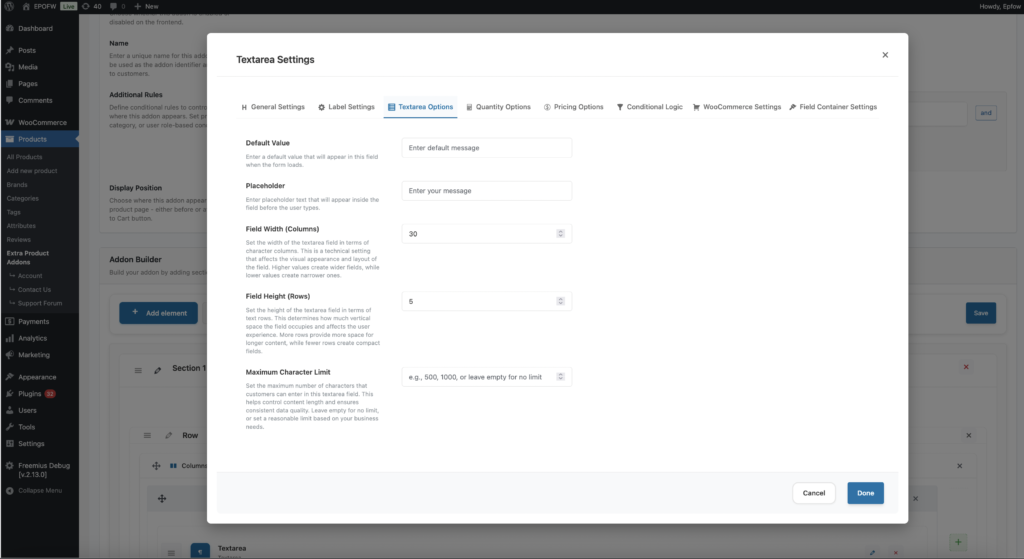Adjust the Field Height rows stepper
This screenshot has width=1024, height=559.
point(560,301)
